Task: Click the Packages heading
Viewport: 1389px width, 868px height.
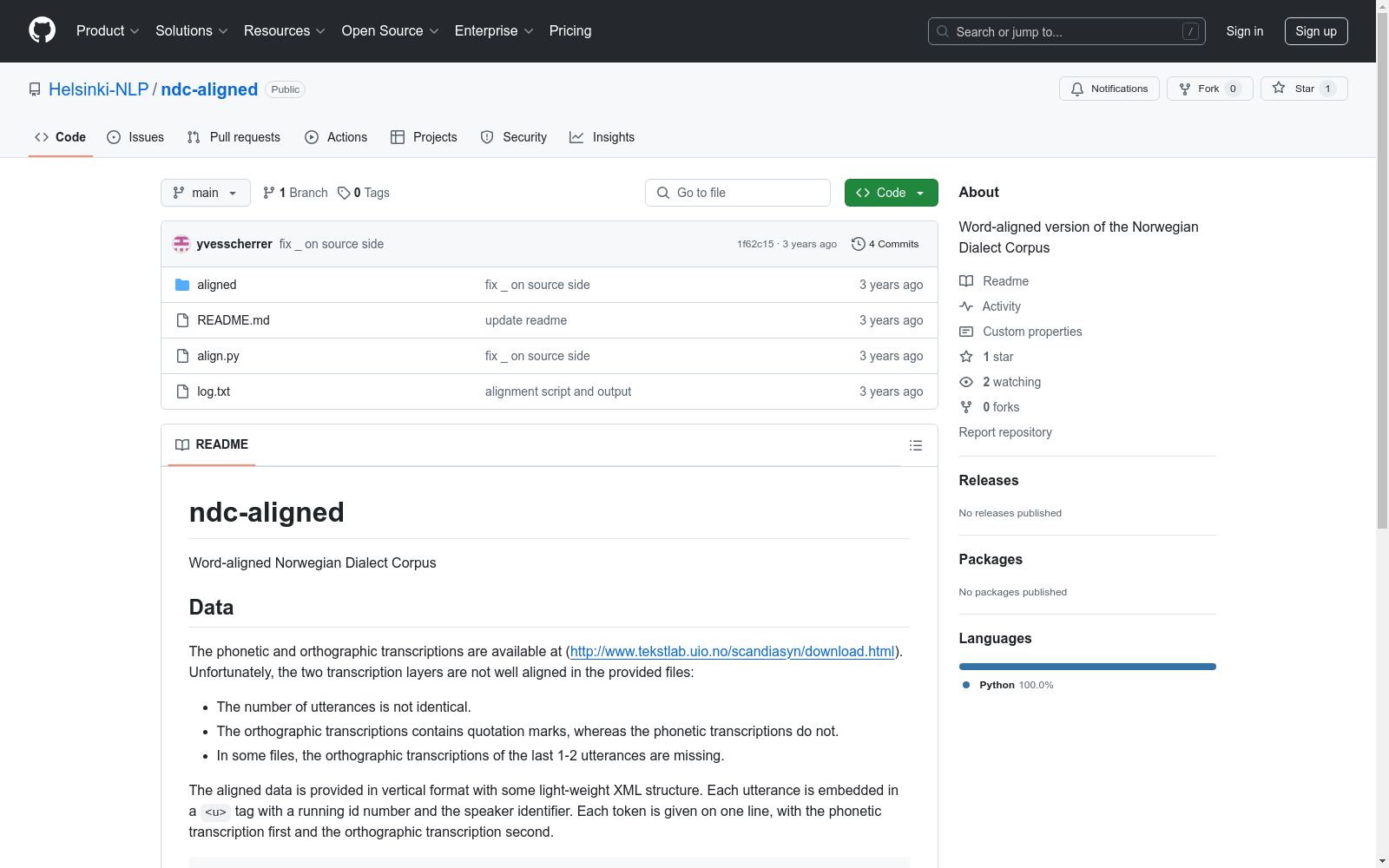Action: pyautogui.click(x=991, y=559)
